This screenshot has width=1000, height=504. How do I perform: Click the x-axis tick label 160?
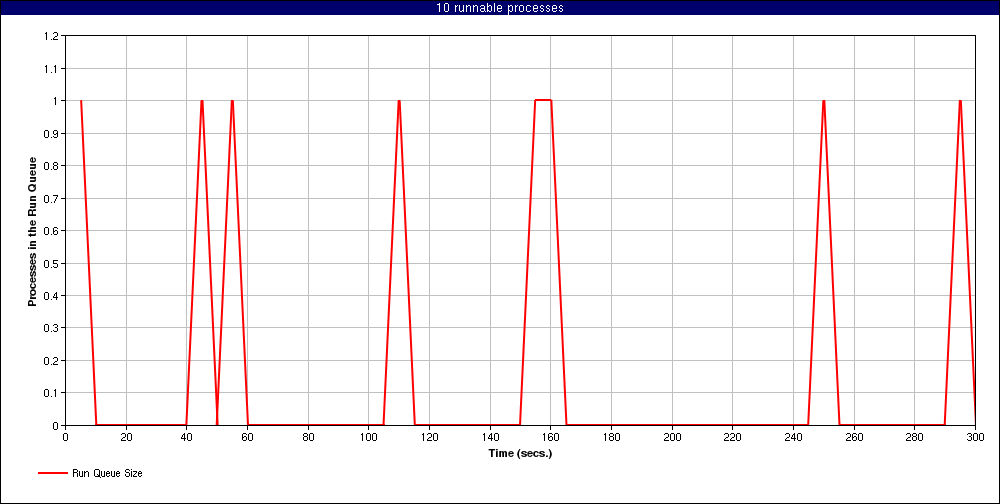551,437
